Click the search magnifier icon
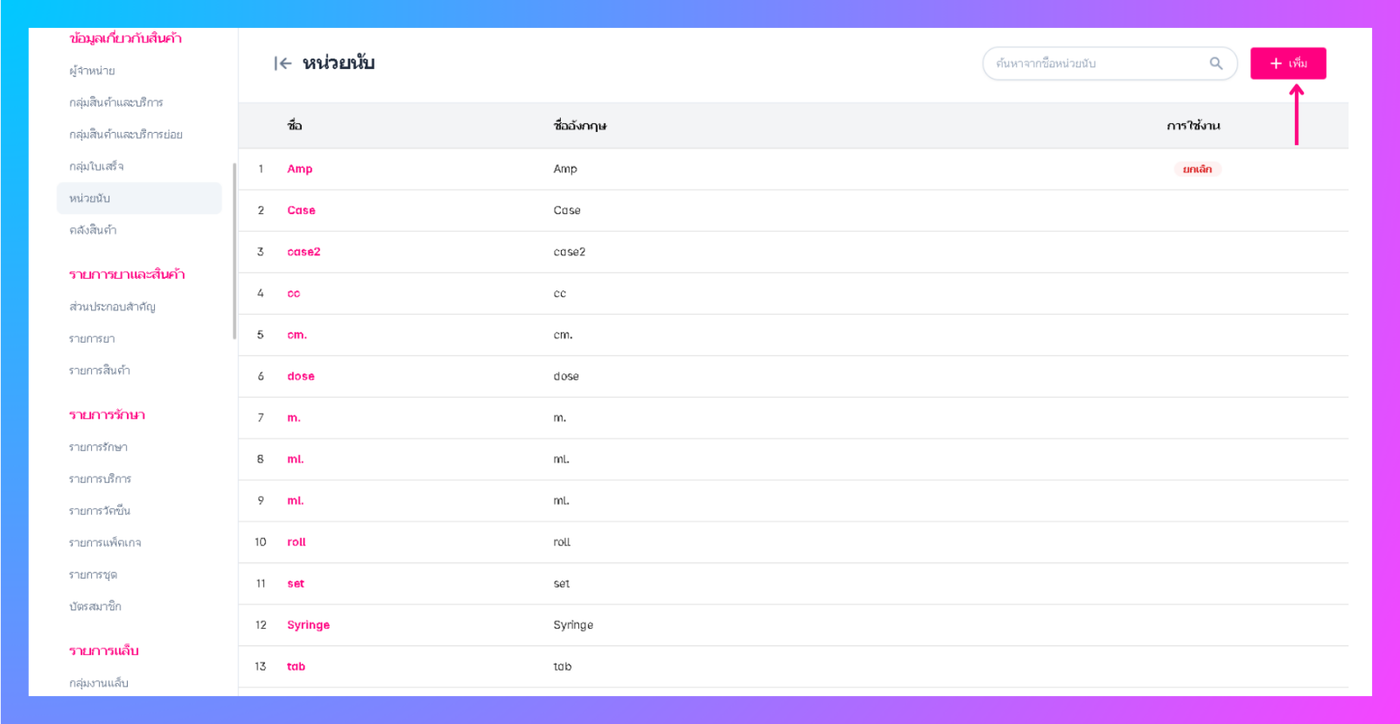1400x724 pixels. click(1216, 64)
